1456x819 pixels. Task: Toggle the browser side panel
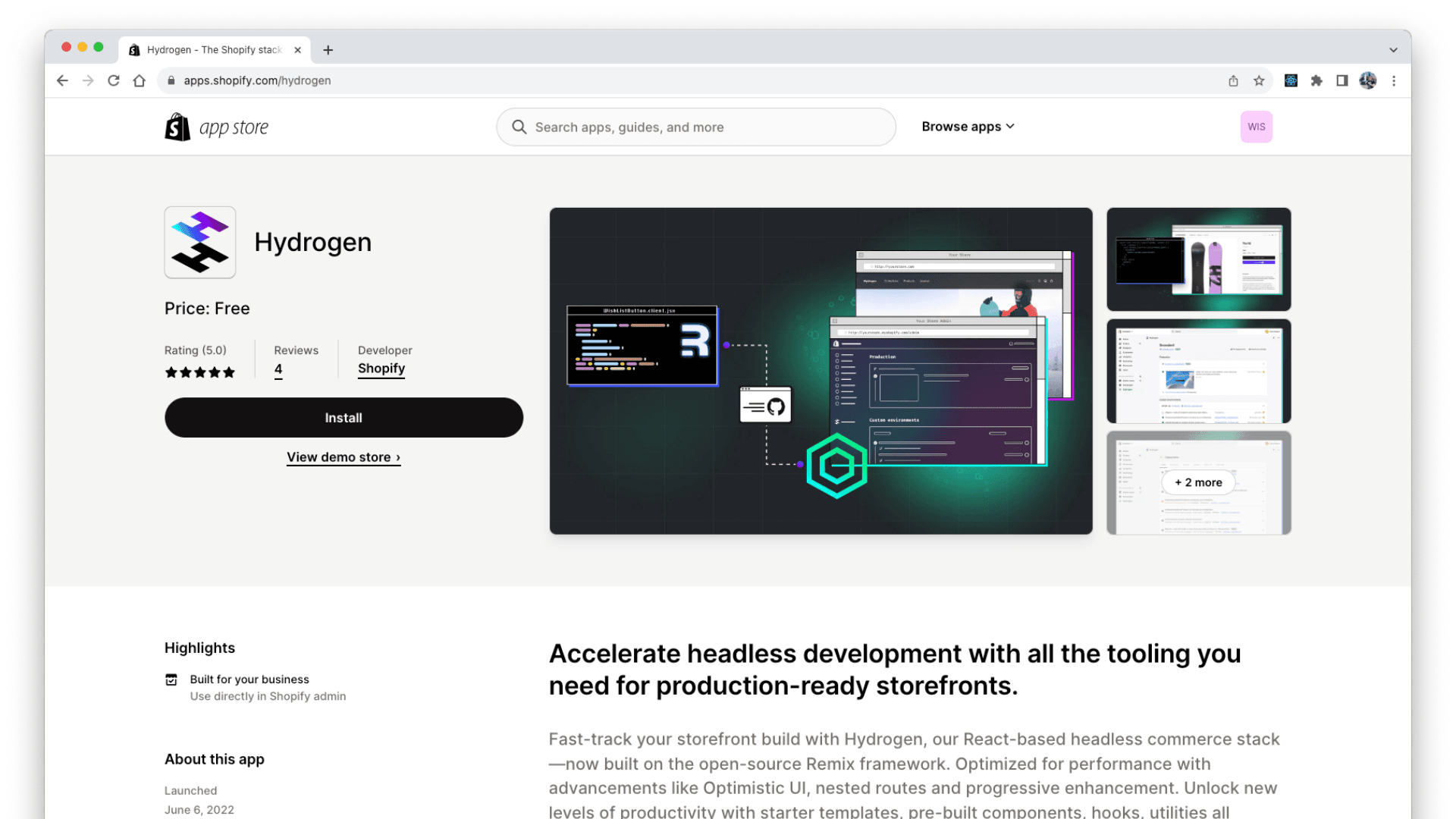(1342, 80)
